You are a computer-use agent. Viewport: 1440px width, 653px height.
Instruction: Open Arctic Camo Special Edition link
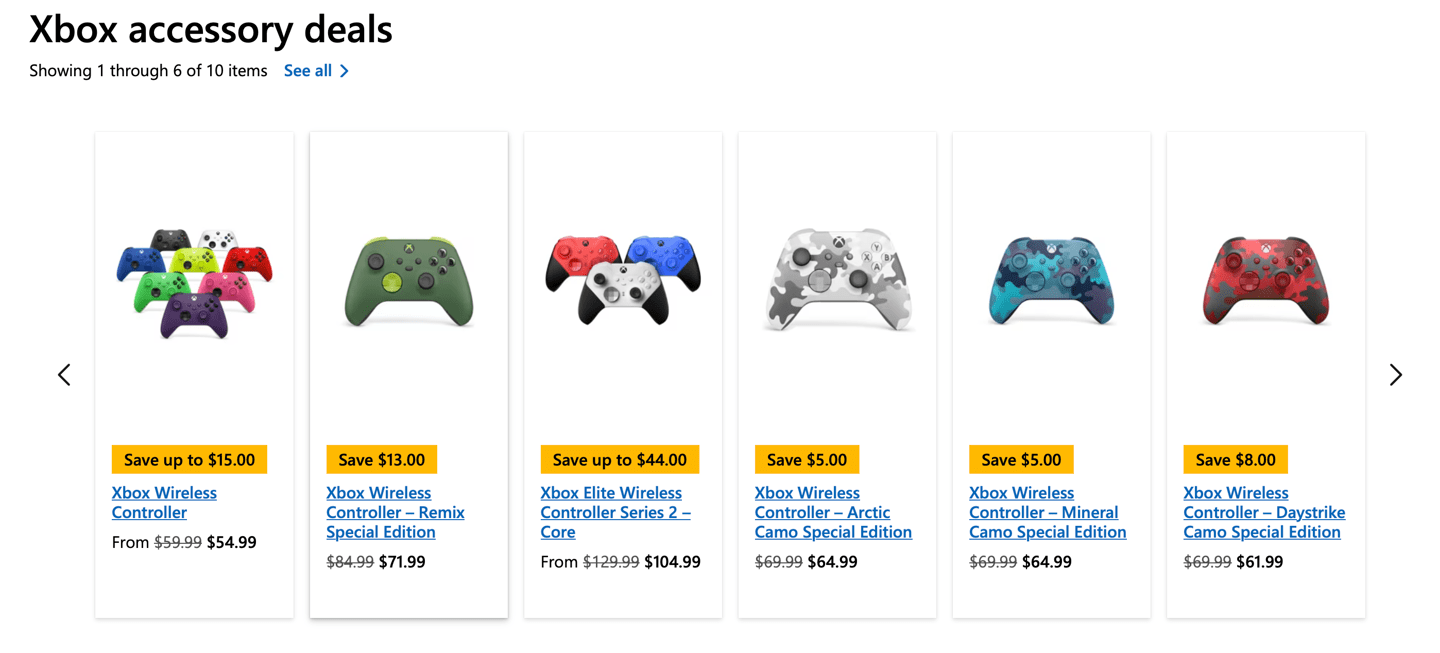pos(833,513)
